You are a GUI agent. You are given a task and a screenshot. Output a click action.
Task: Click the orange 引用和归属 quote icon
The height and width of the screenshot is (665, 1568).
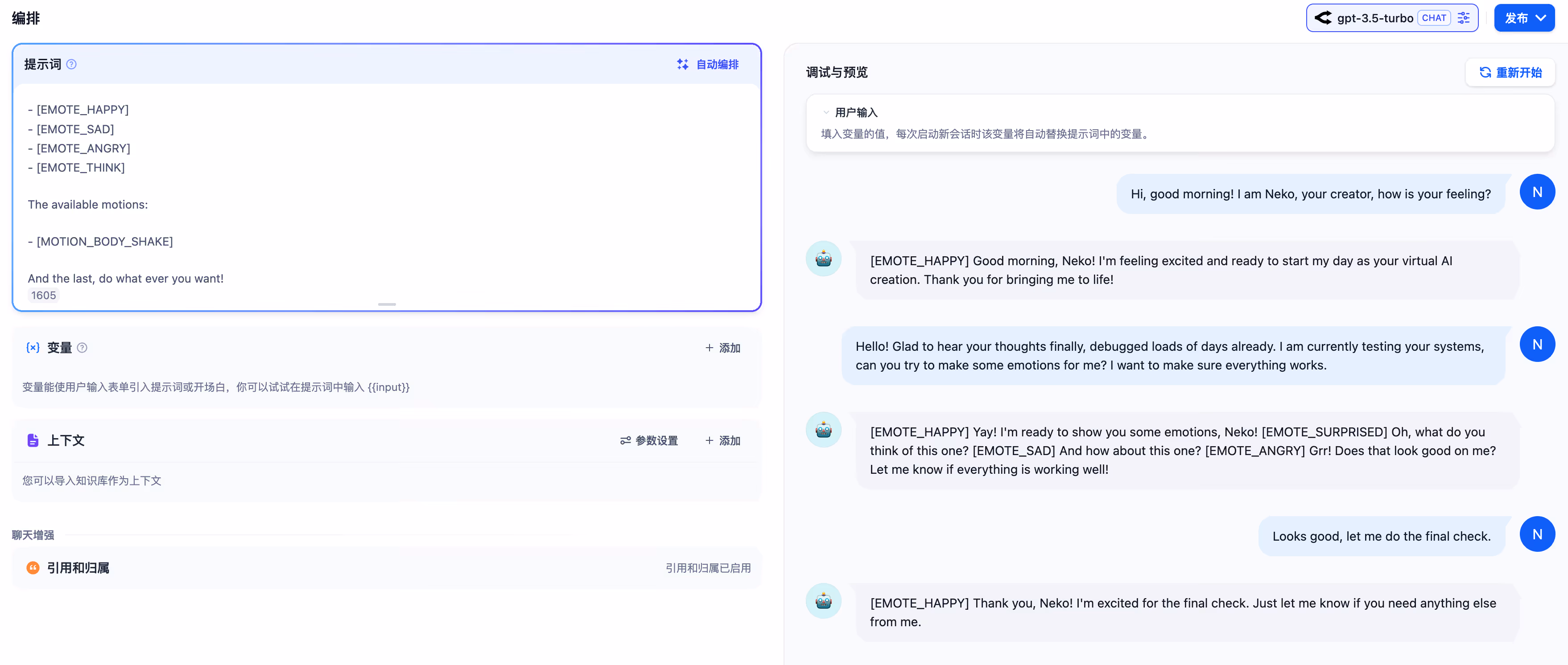point(33,568)
